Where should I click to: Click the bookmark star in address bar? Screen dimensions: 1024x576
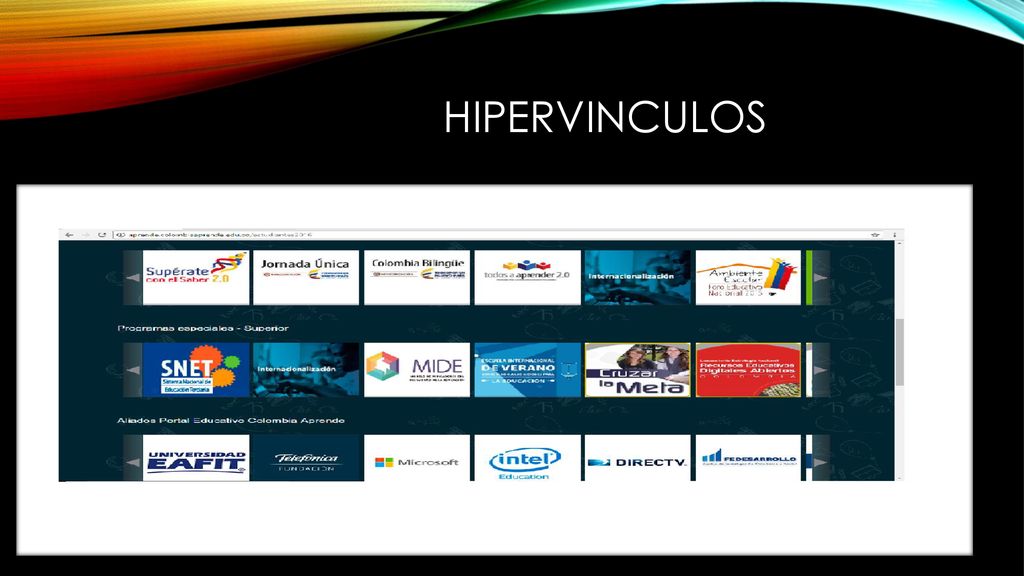875,234
